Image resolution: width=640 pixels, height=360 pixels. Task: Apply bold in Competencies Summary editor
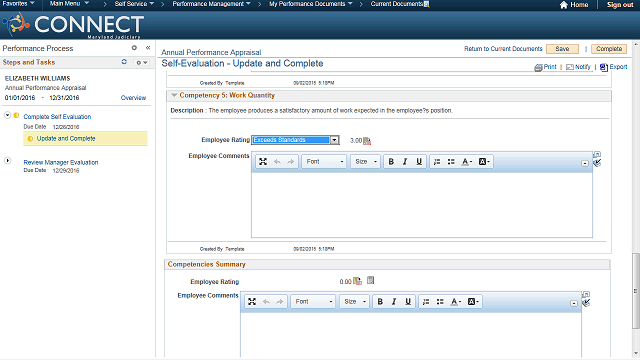click(x=380, y=302)
